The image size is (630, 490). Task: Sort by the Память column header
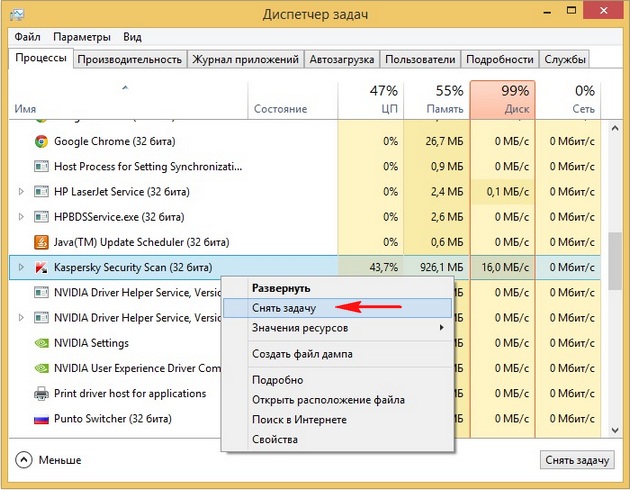(x=436, y=100)
